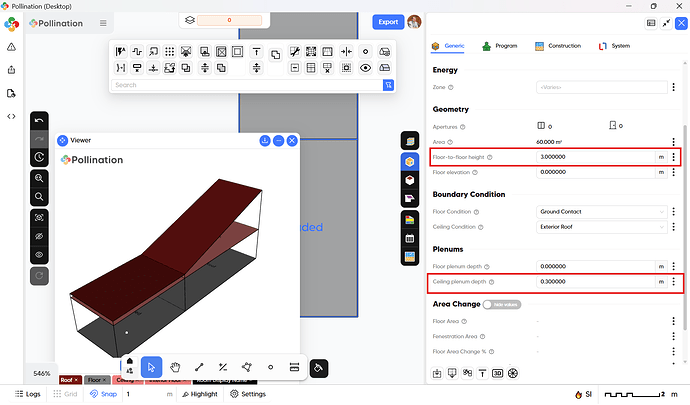Click the SI units button
690x405 pixels.
pos(584,394)
